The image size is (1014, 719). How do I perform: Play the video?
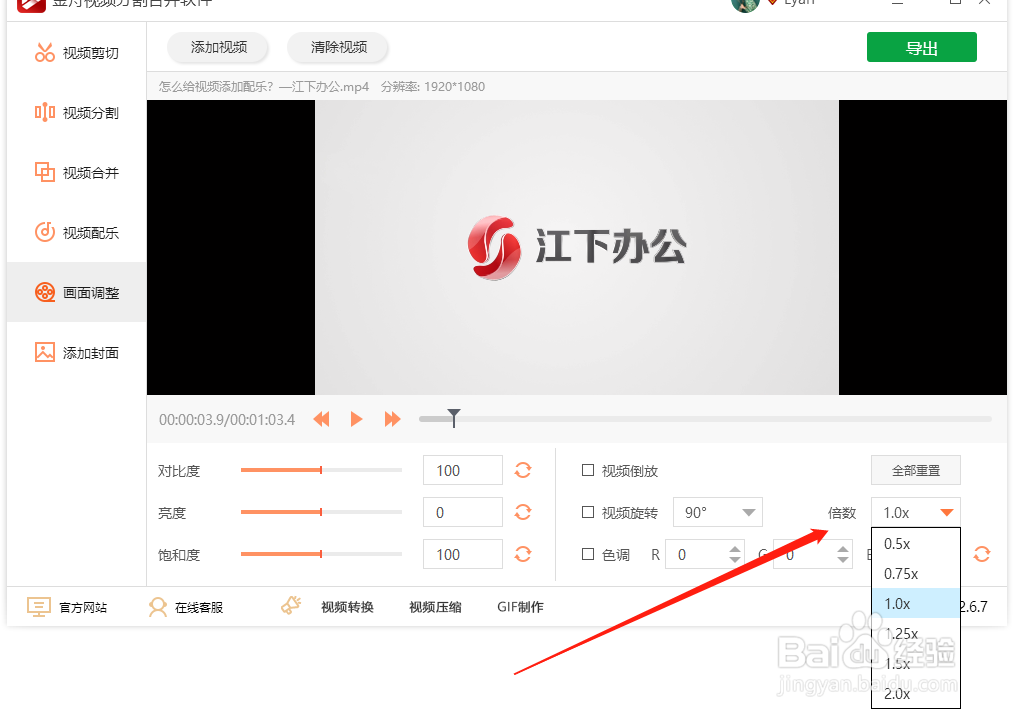pos(356,419)
